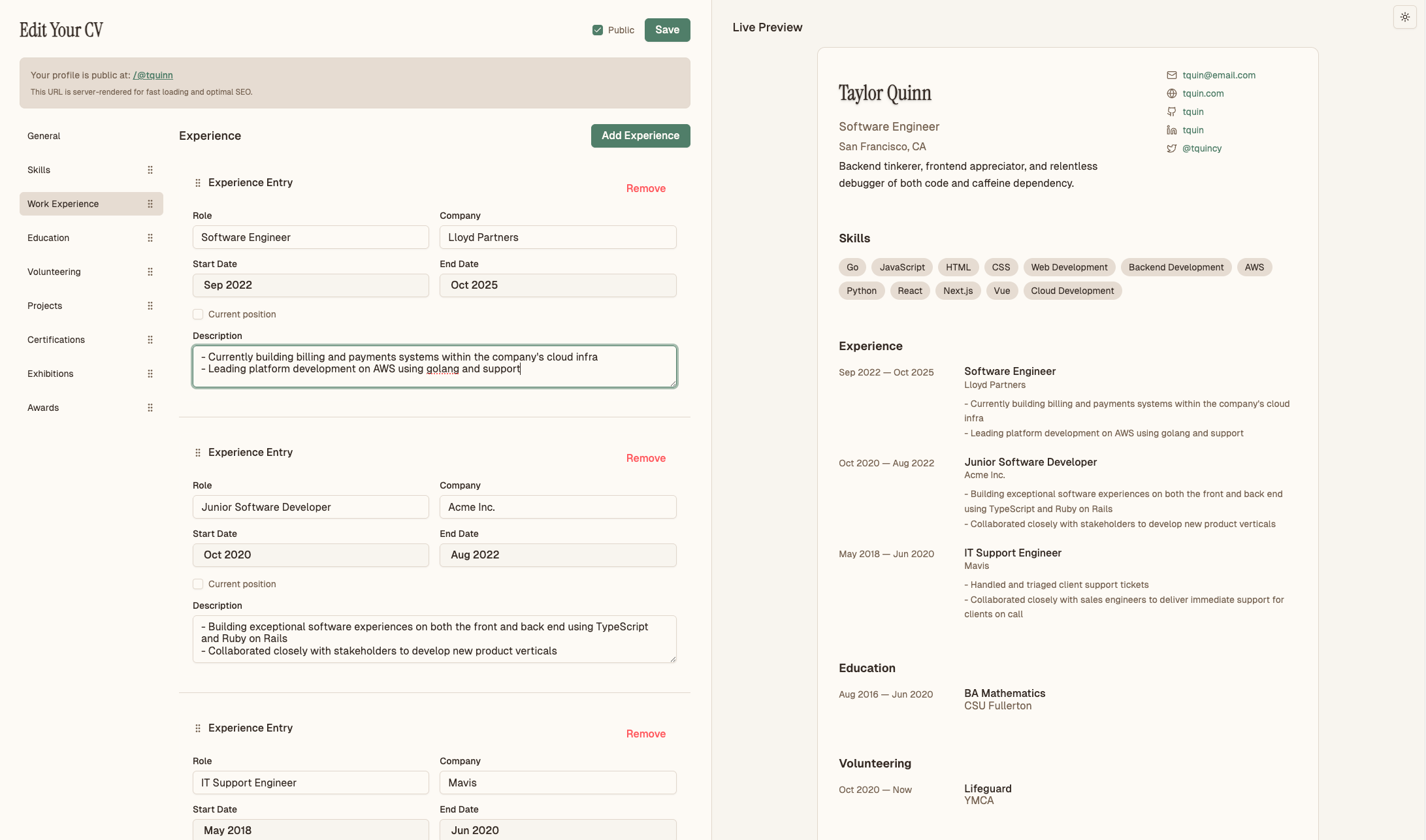Select the GitHub icon next to tquin
This screenshot has height=840, width=1426.
coord(1171,112)
